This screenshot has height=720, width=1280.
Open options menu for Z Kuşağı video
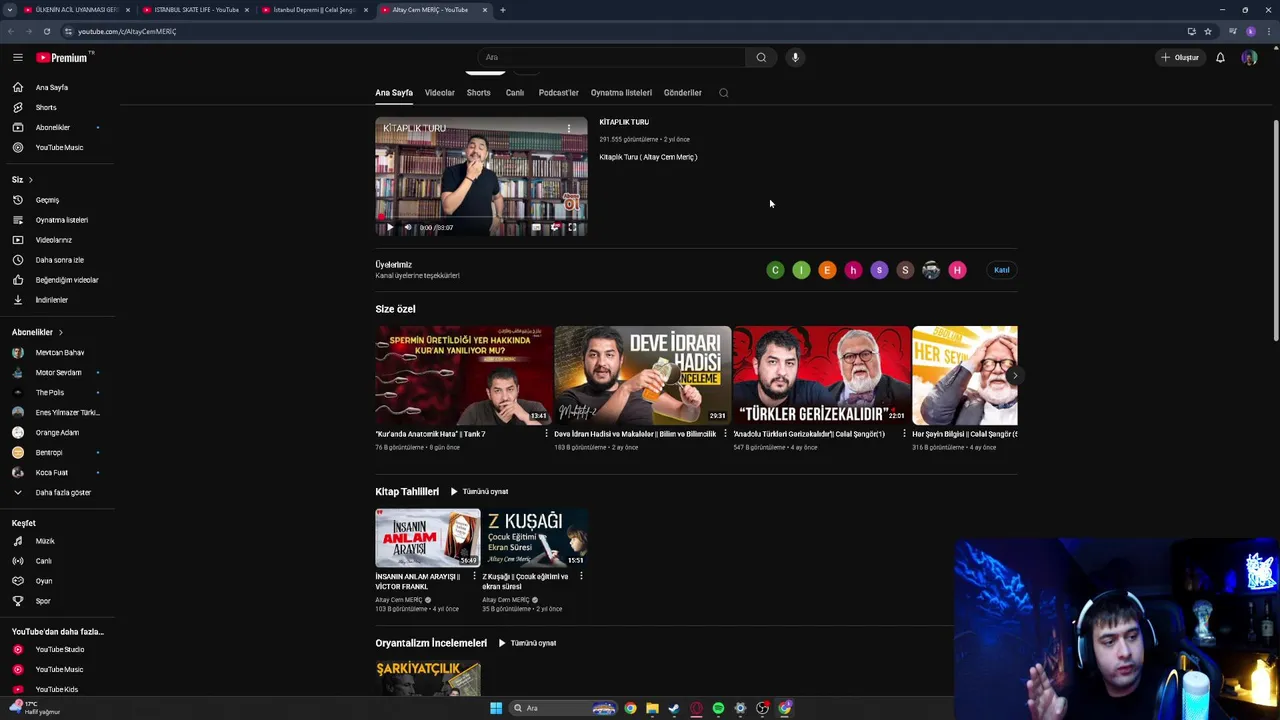(581, 576)
